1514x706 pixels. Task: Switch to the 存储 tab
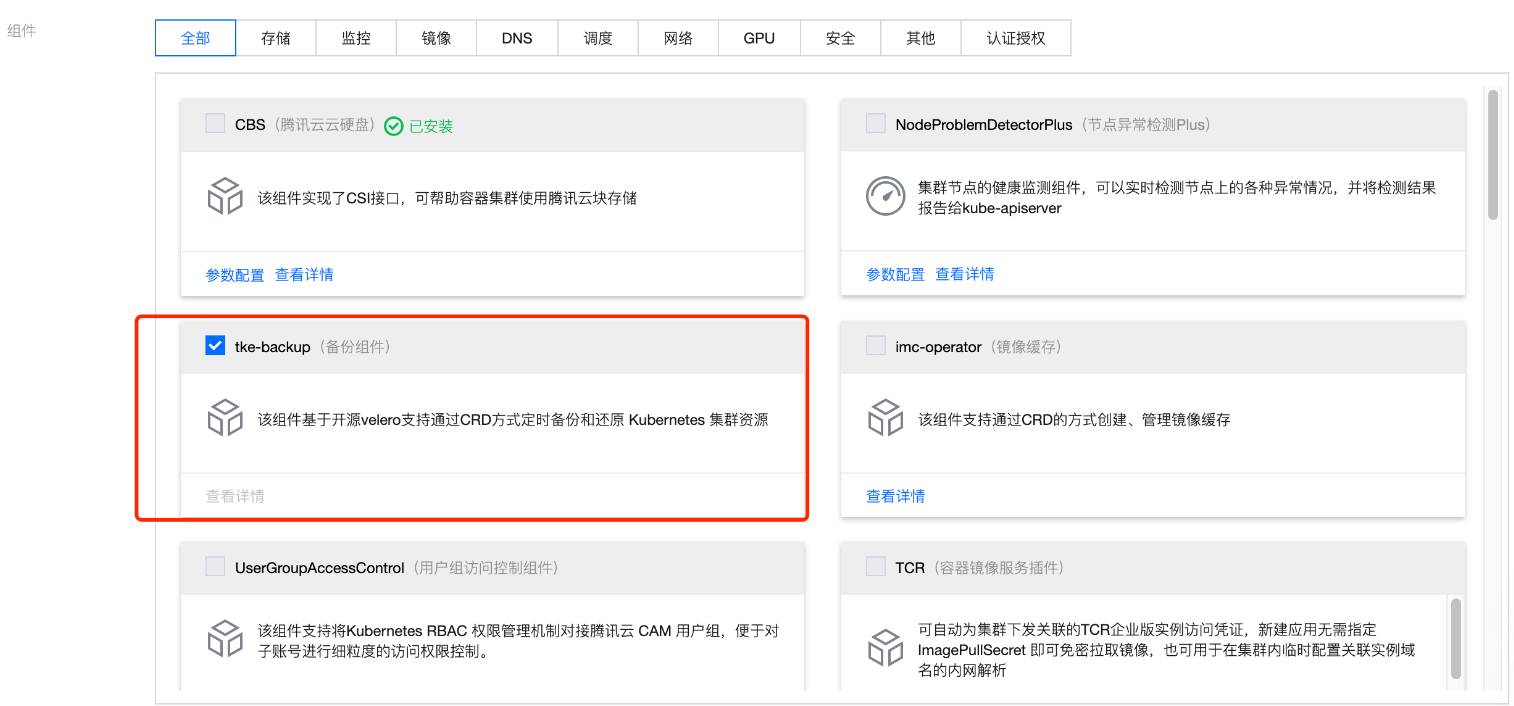[x=275, y=38]
